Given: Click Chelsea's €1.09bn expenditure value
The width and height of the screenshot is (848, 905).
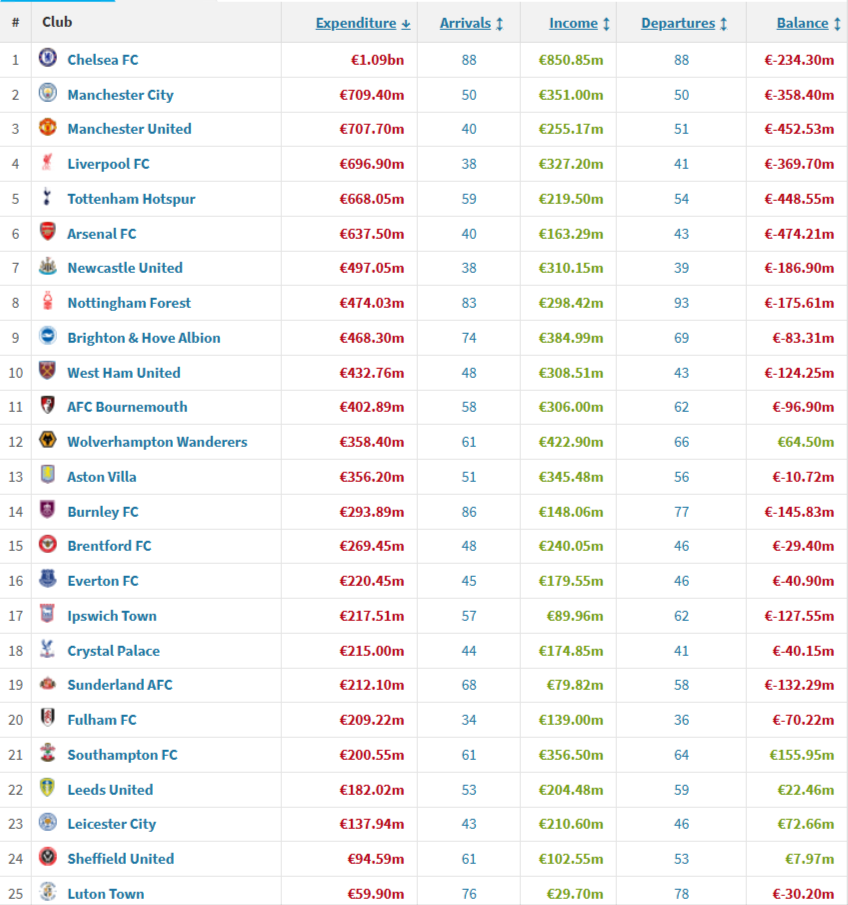Looking at the screenshot, I should 378,60.
